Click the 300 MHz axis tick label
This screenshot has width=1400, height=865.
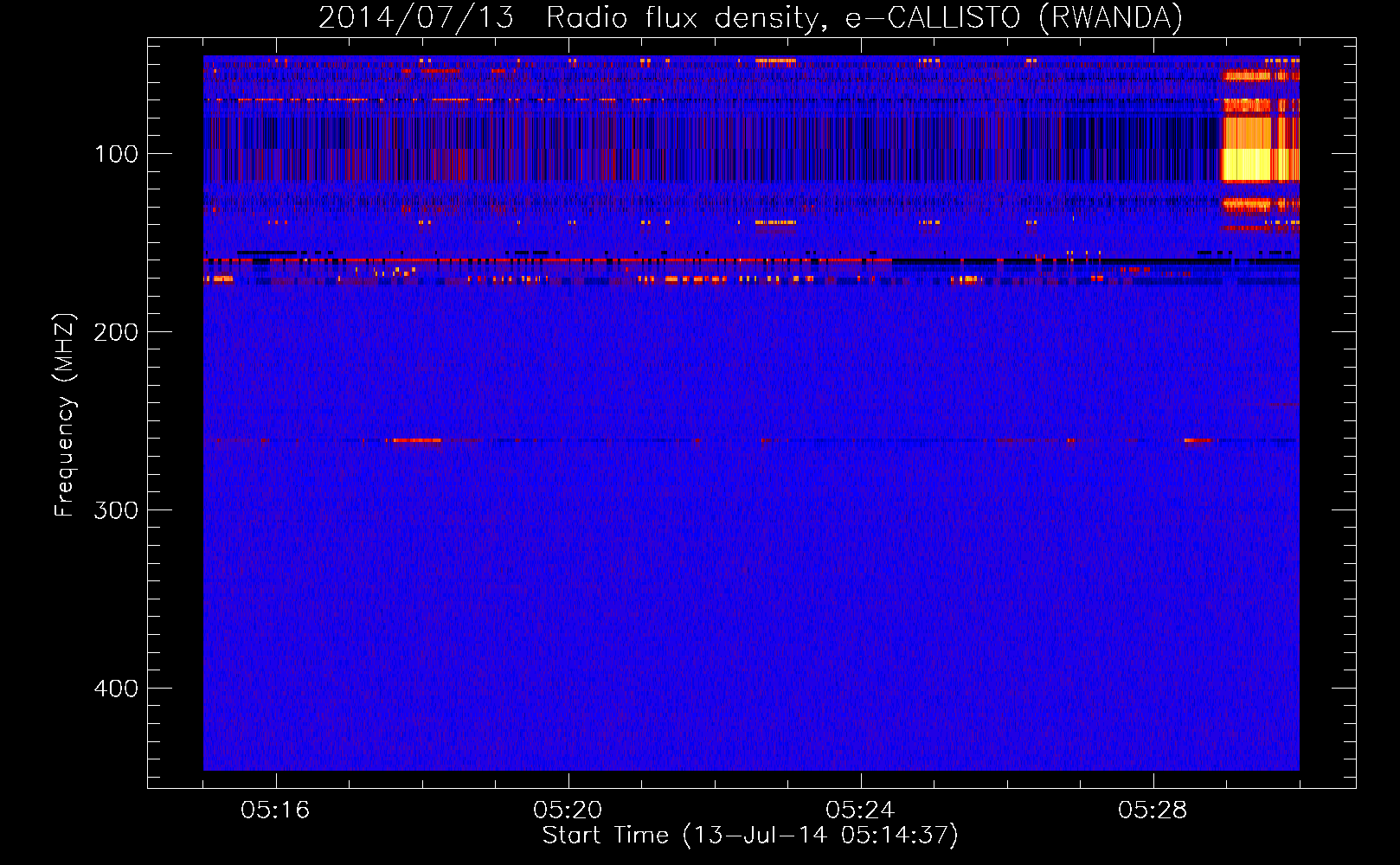coord(116,510)
